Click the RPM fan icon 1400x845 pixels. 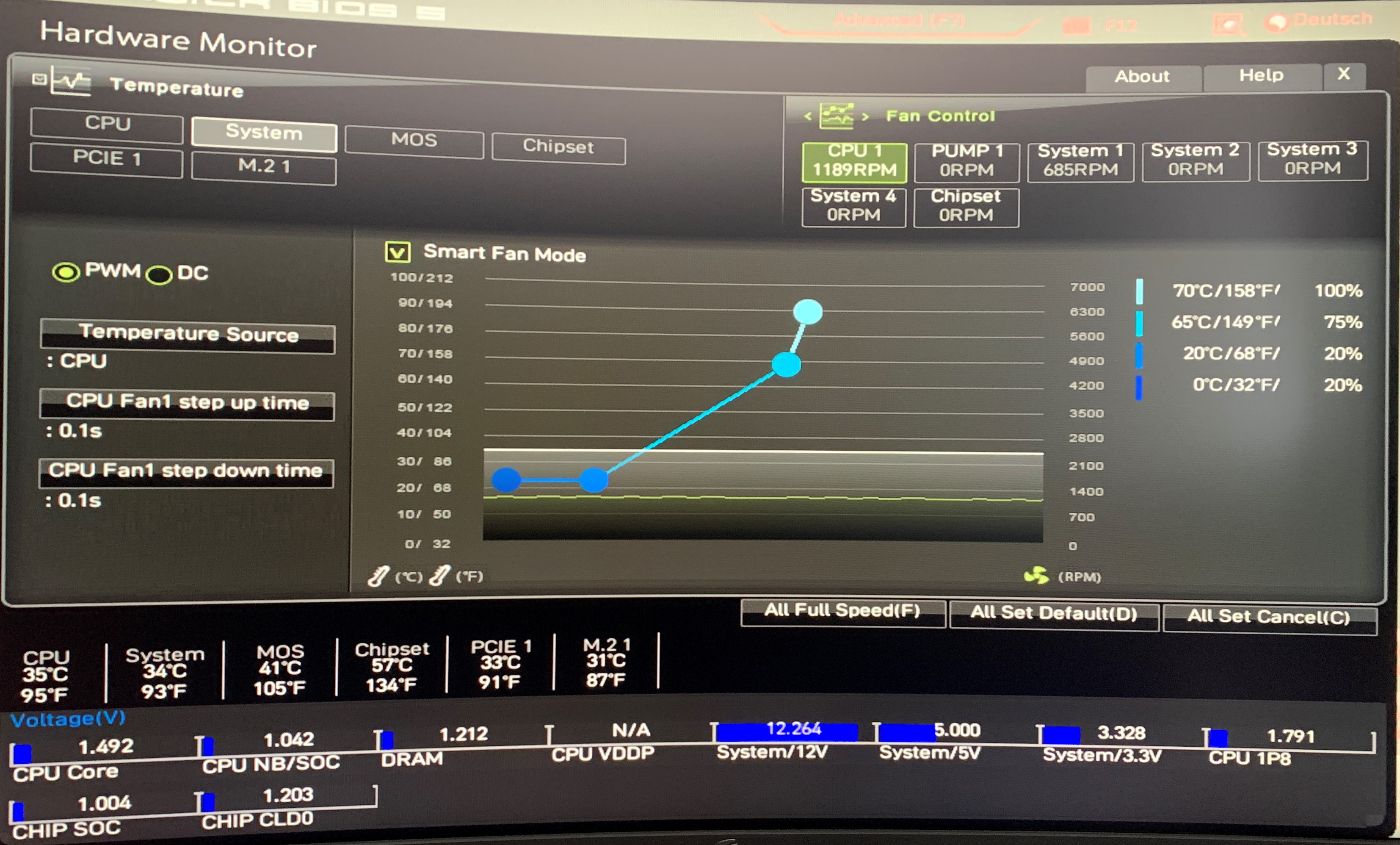[1036, 576]
